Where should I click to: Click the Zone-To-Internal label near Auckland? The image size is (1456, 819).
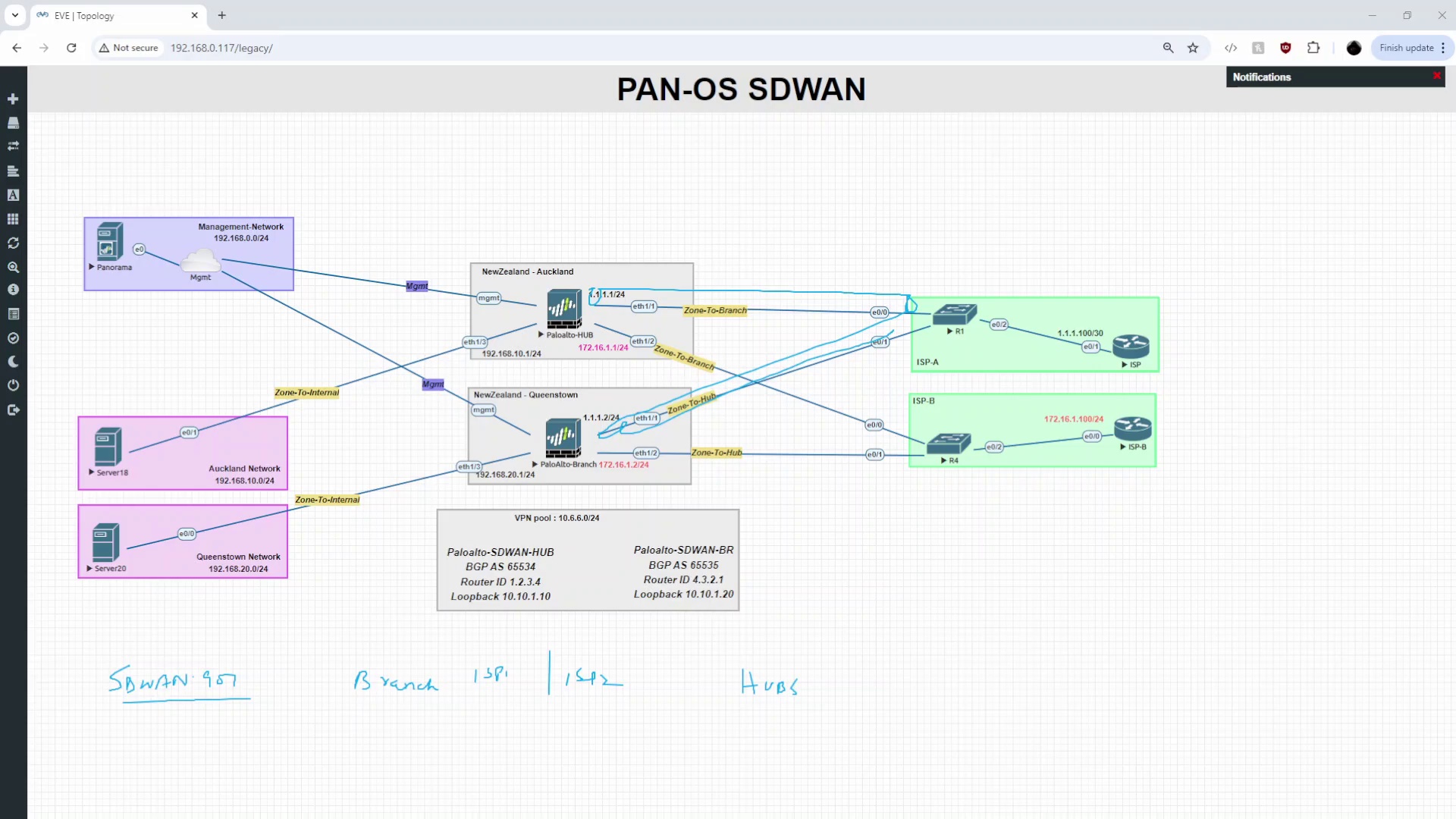click(306, 392)
